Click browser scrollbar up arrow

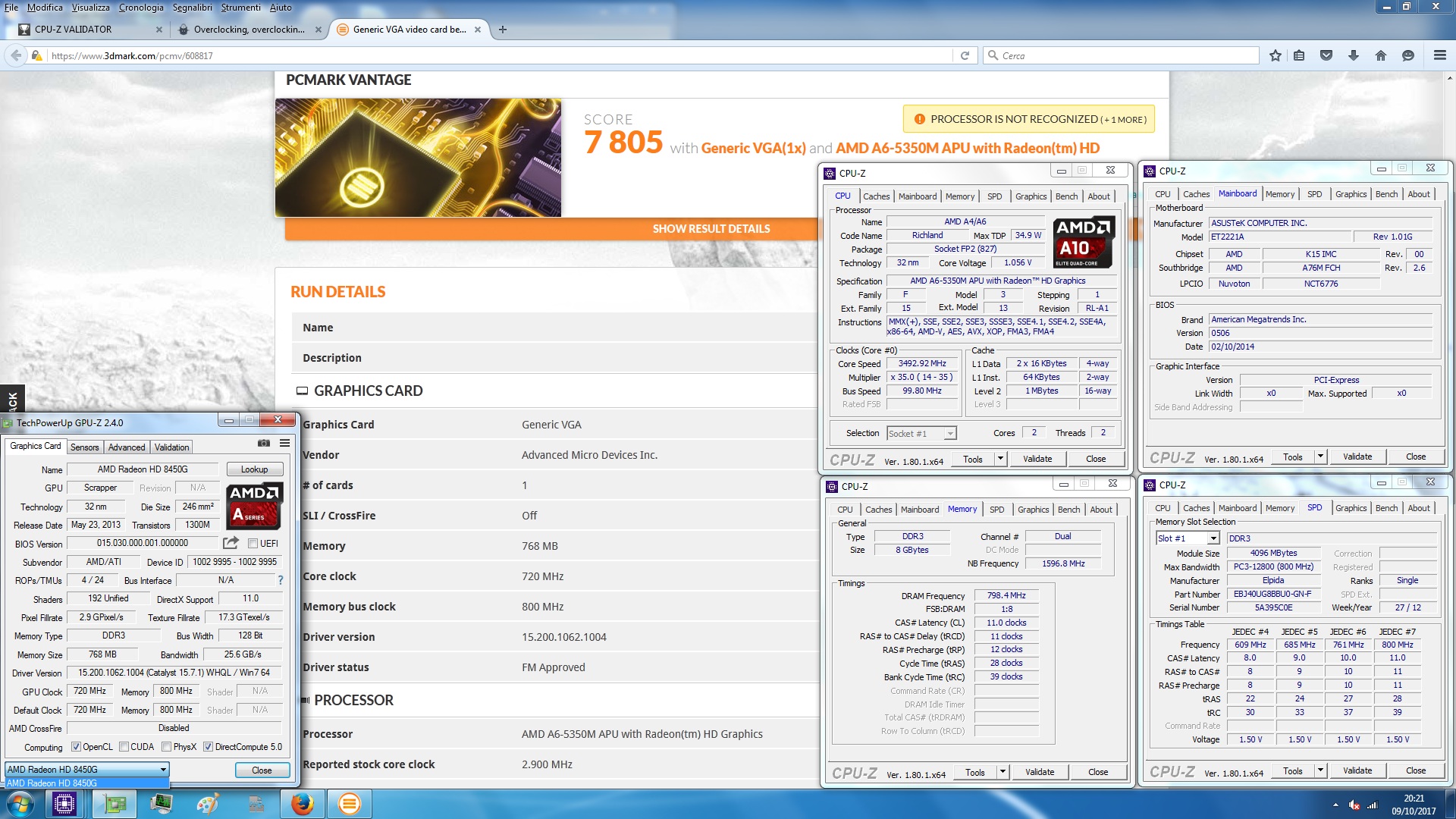[x=1449, y=77]
